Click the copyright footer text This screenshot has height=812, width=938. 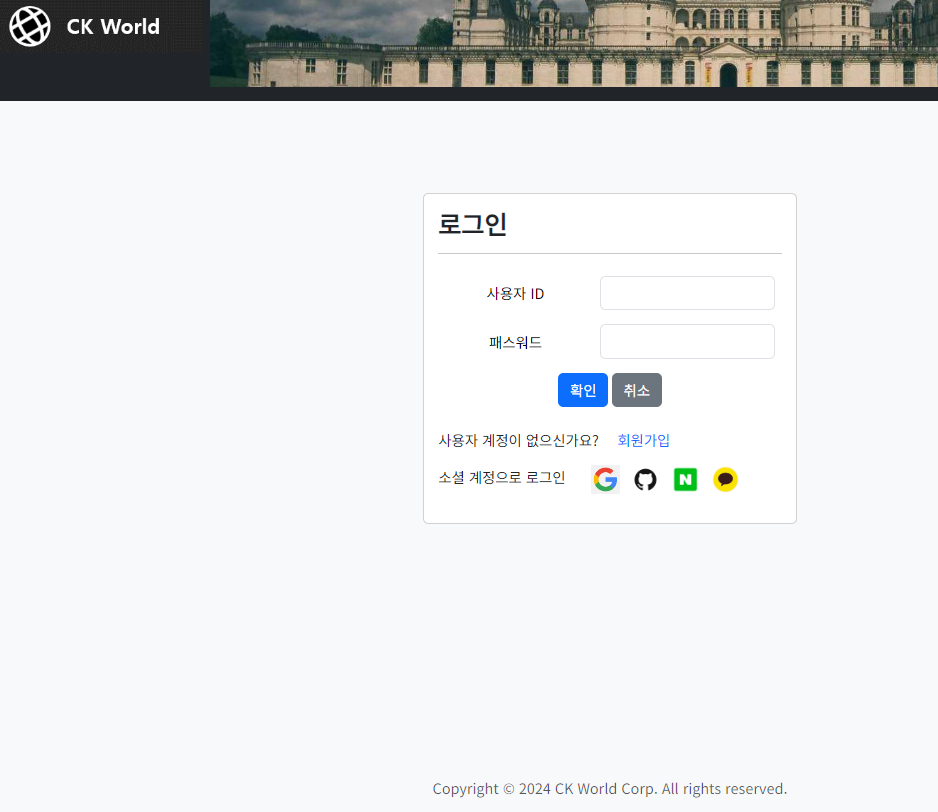(610, 789)
